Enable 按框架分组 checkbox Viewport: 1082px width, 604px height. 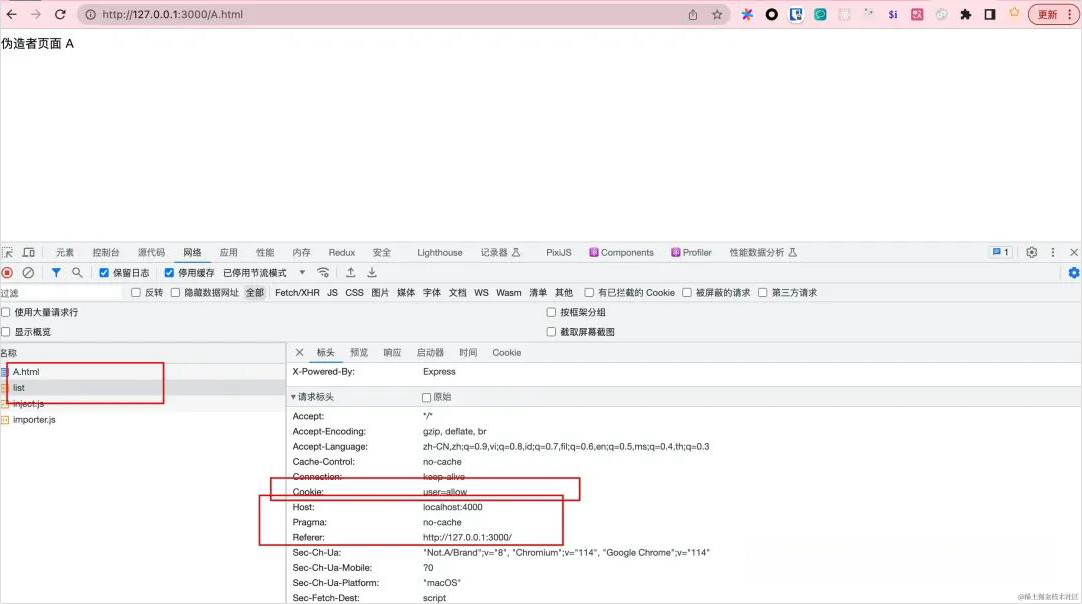coord(551,312)
